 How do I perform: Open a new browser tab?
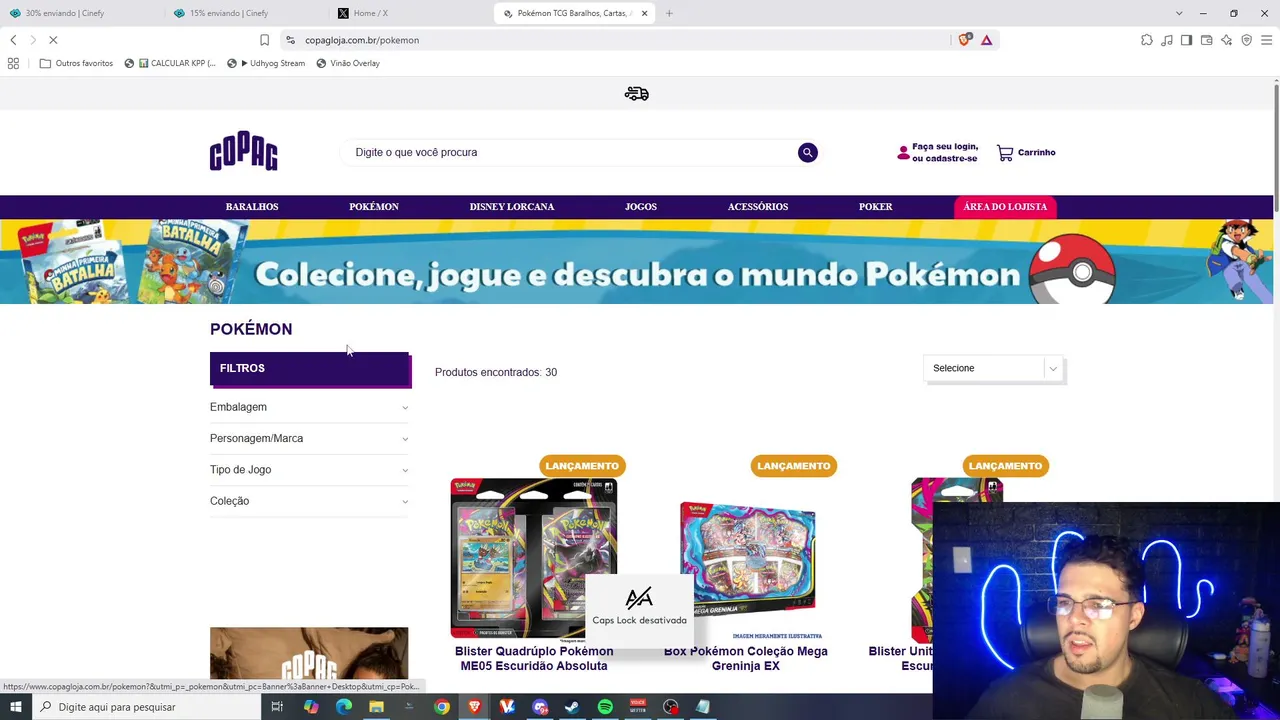[x=669, y=13]
